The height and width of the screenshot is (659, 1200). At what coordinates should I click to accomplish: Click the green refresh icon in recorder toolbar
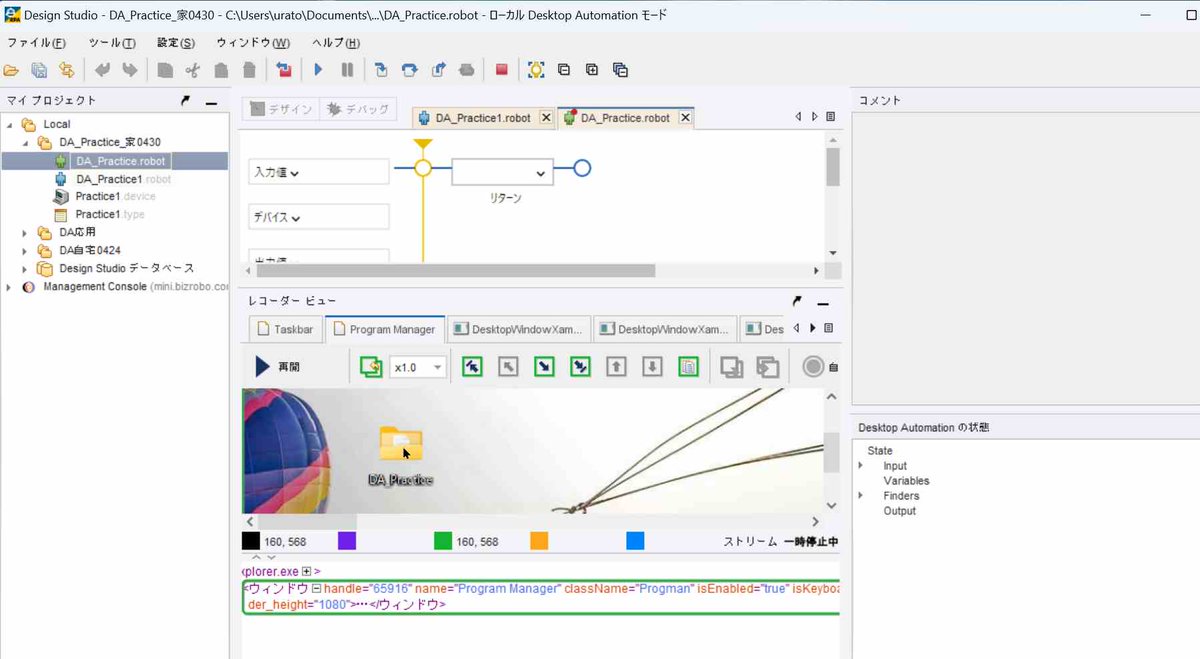click(371, 367)
